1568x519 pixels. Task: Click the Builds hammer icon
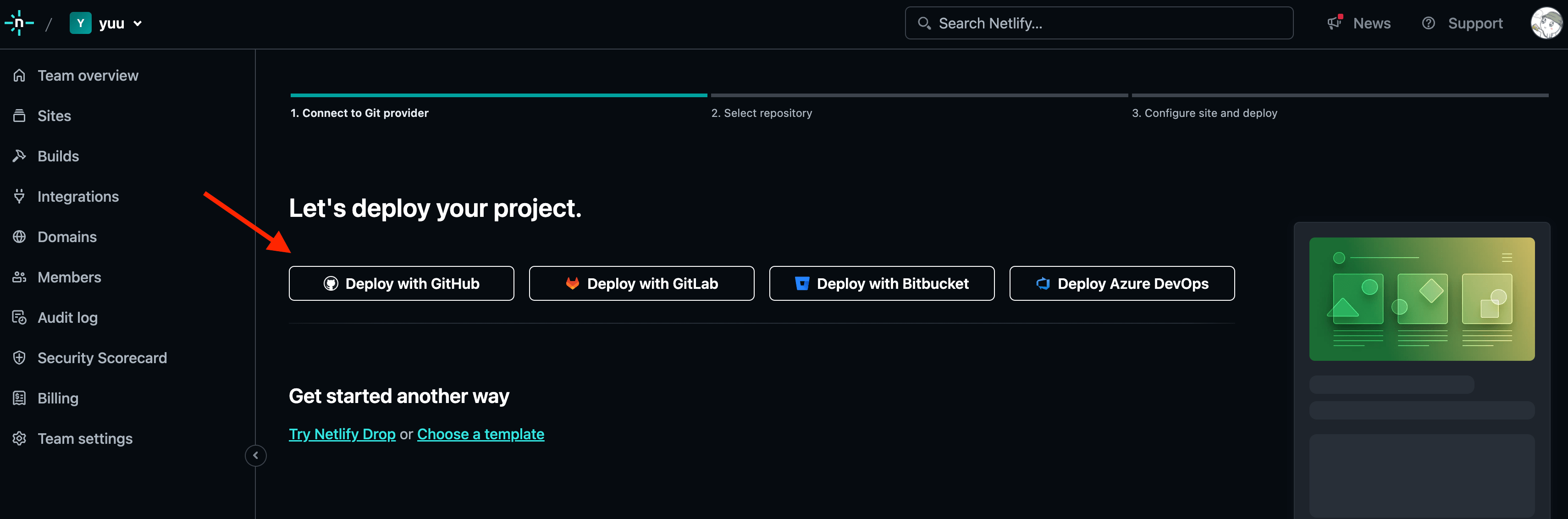coord(19,156)
